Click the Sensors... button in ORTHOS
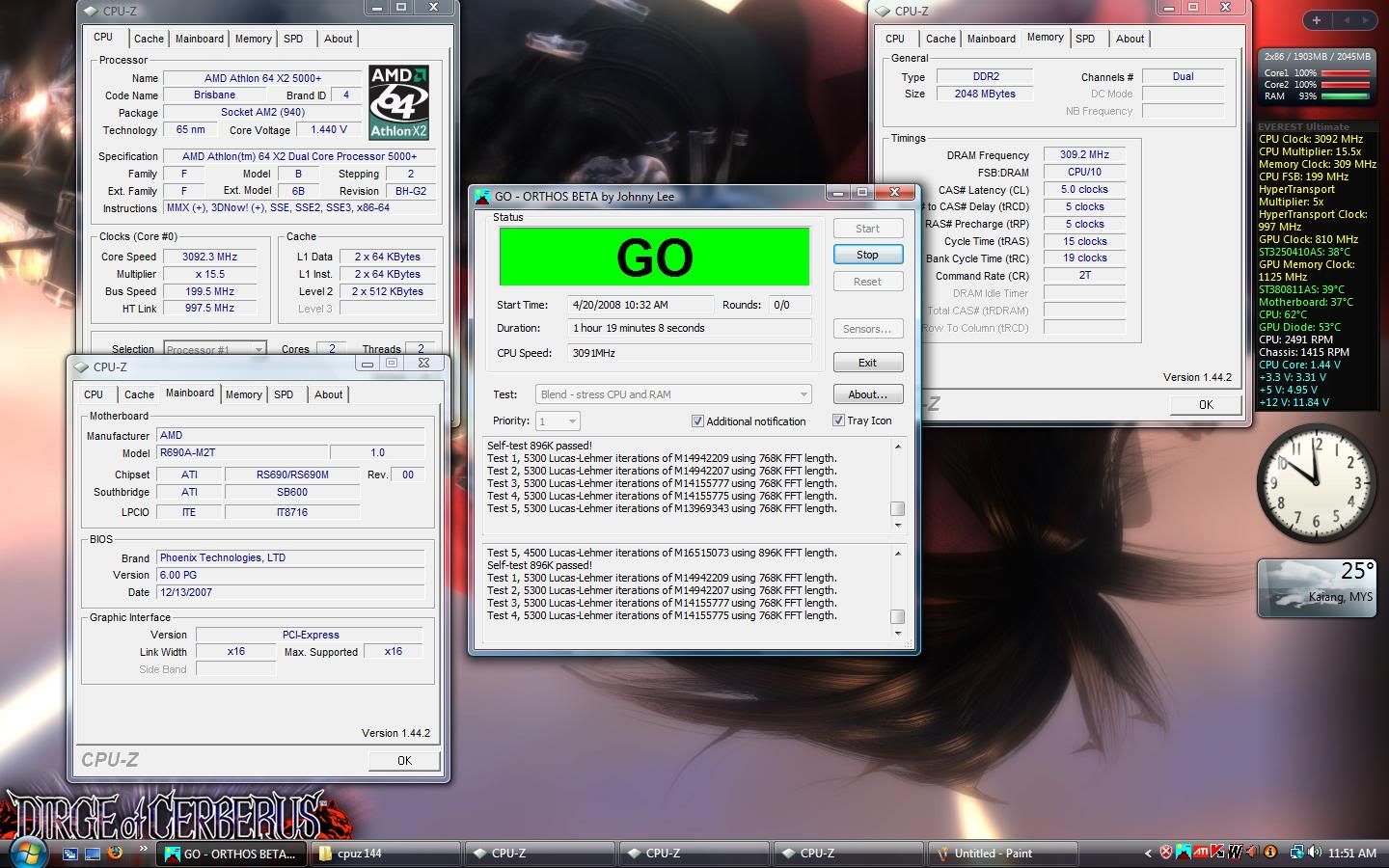 point(867,329)
